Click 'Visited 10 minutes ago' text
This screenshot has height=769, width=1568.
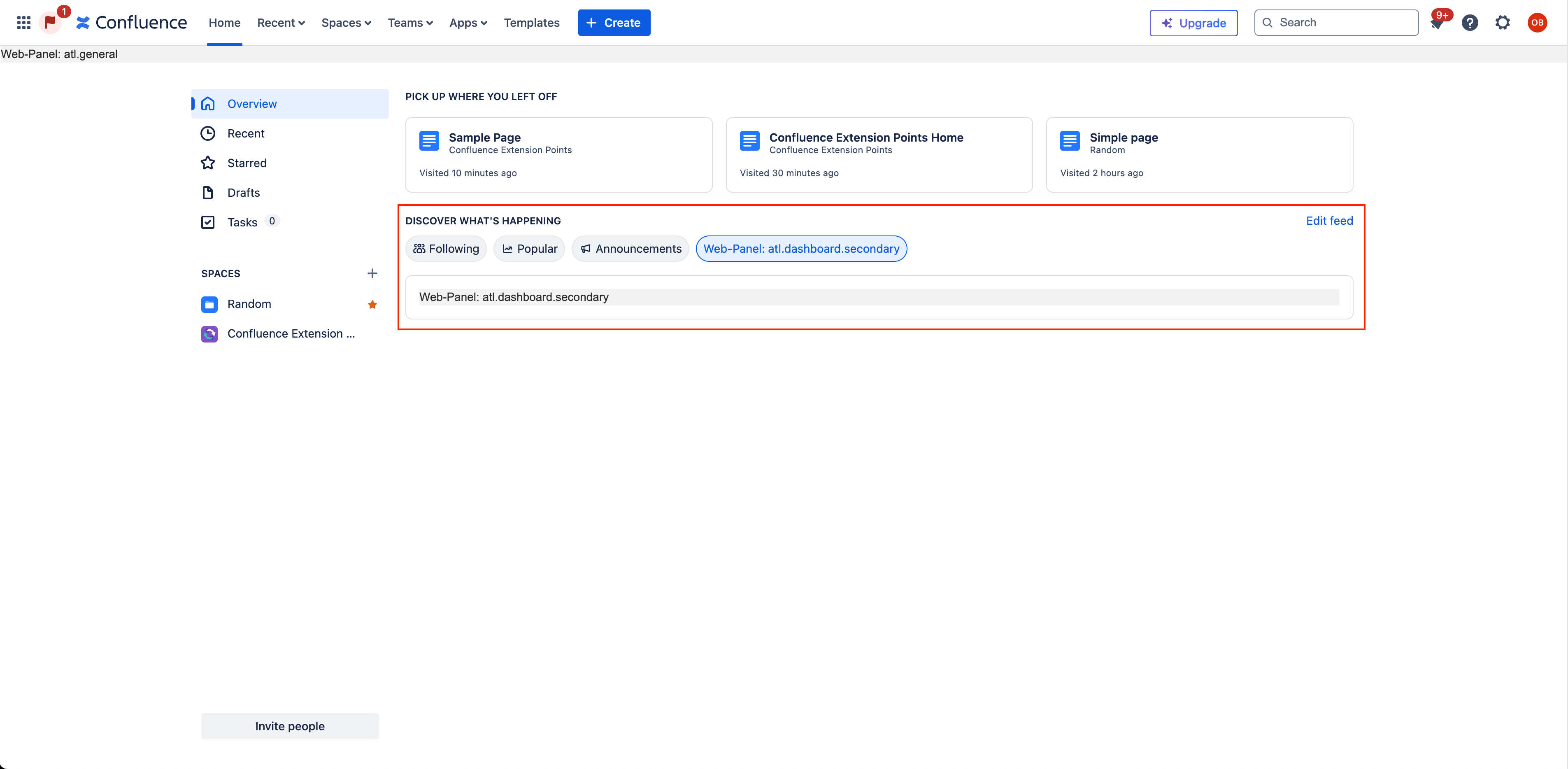[468, 173]
